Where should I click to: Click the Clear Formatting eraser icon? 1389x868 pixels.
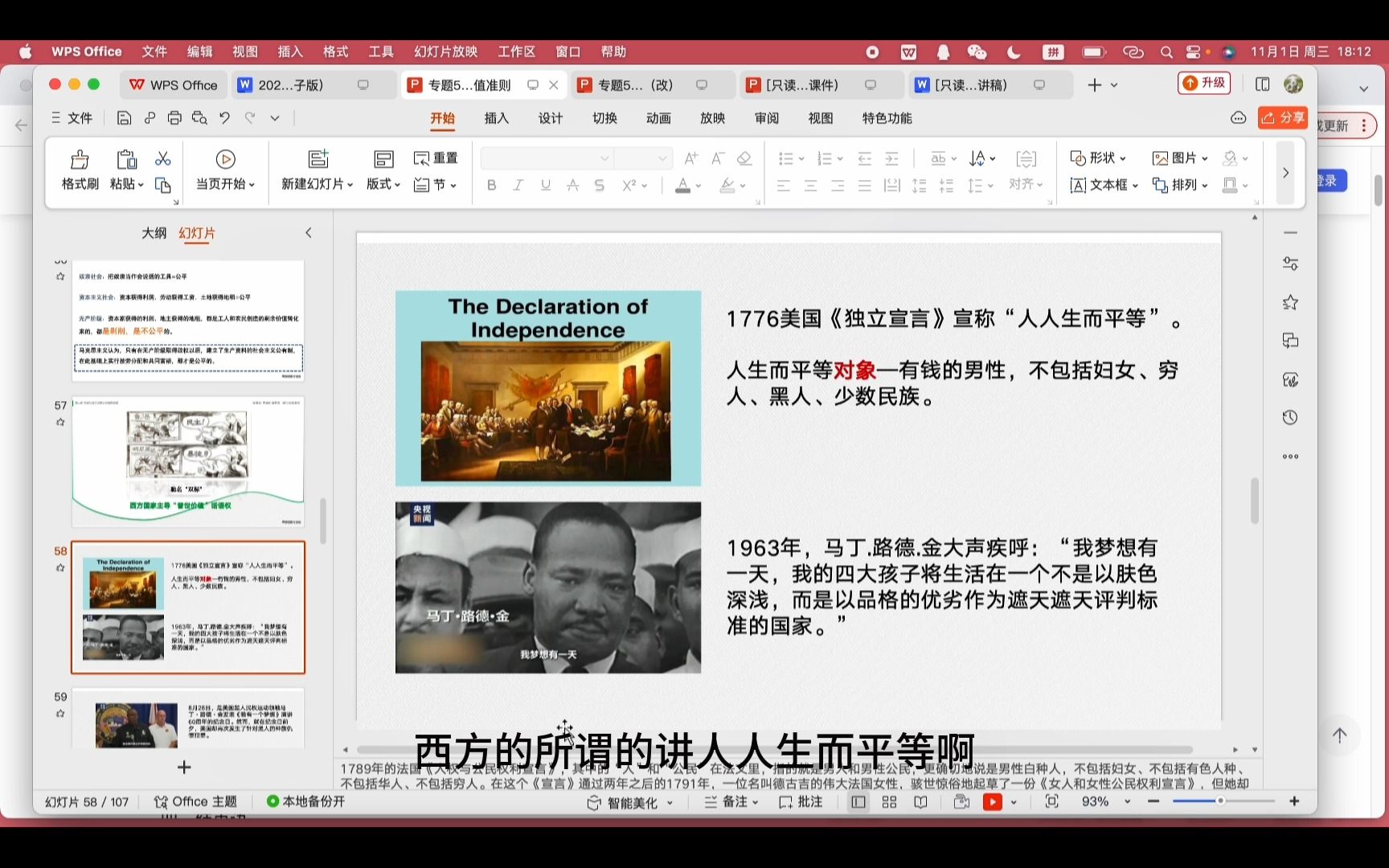(x=744, y=158)
